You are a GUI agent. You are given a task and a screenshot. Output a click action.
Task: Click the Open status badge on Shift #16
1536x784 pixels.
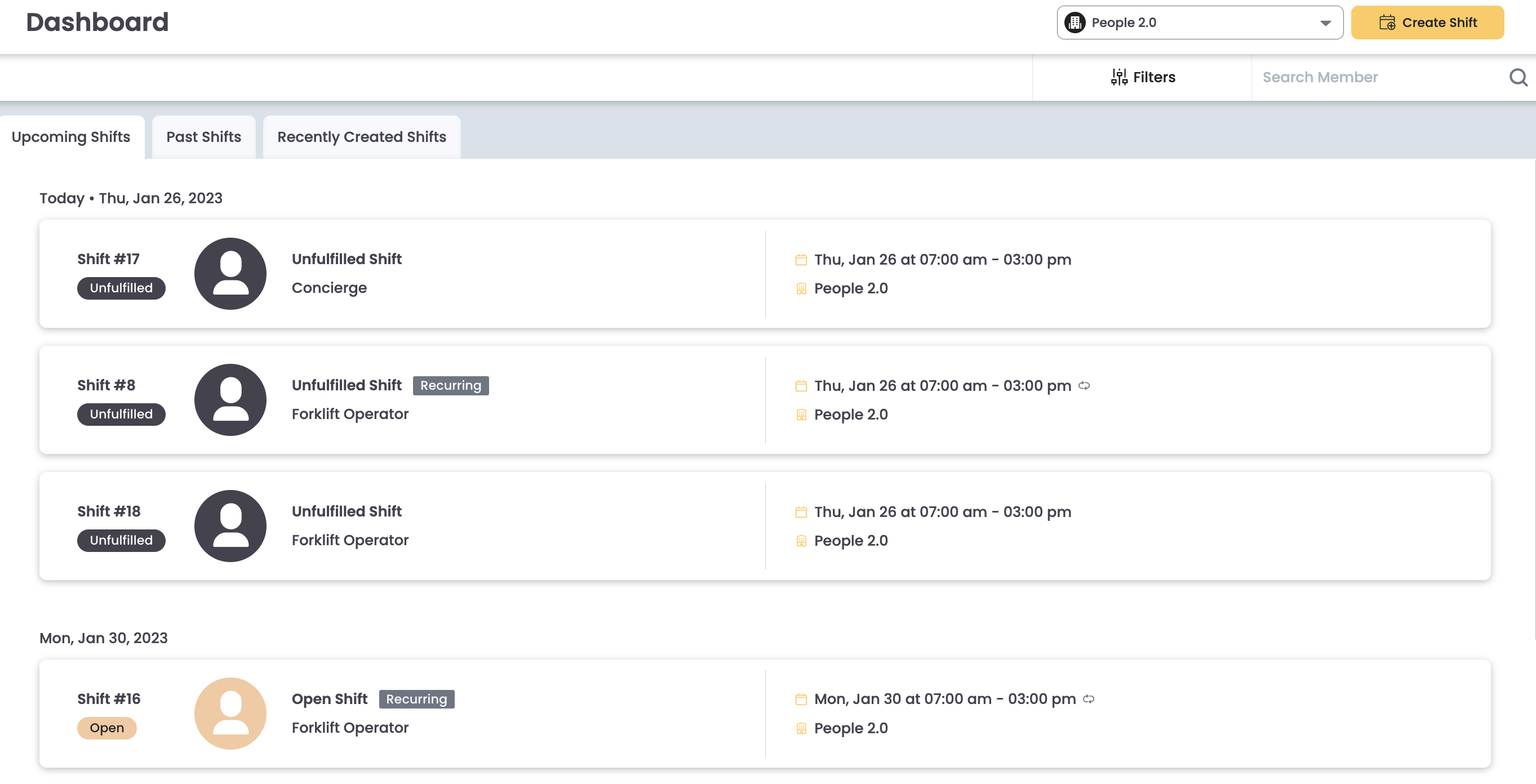click(106, 727)
